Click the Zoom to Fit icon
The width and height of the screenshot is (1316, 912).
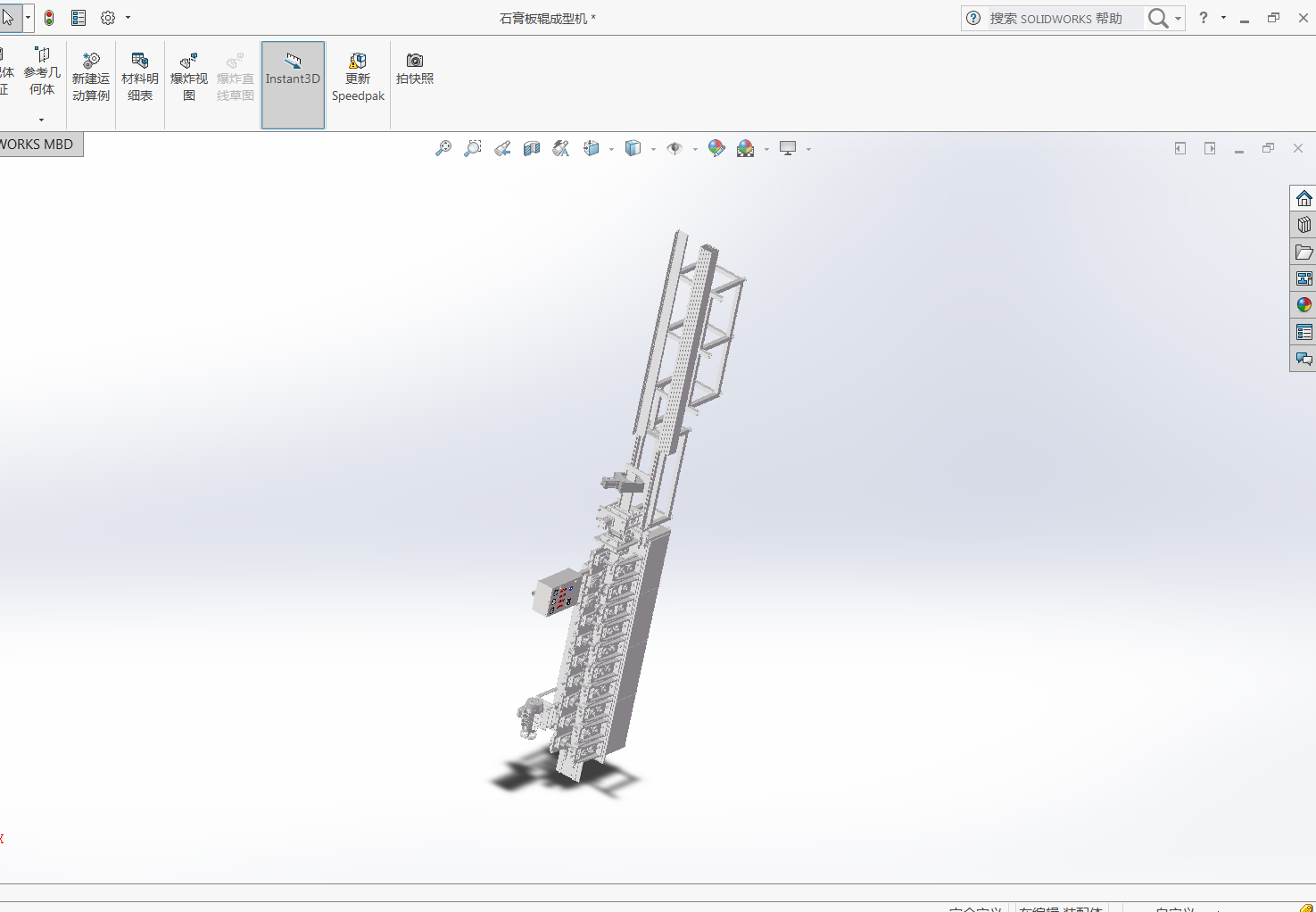tap(443, 149)
